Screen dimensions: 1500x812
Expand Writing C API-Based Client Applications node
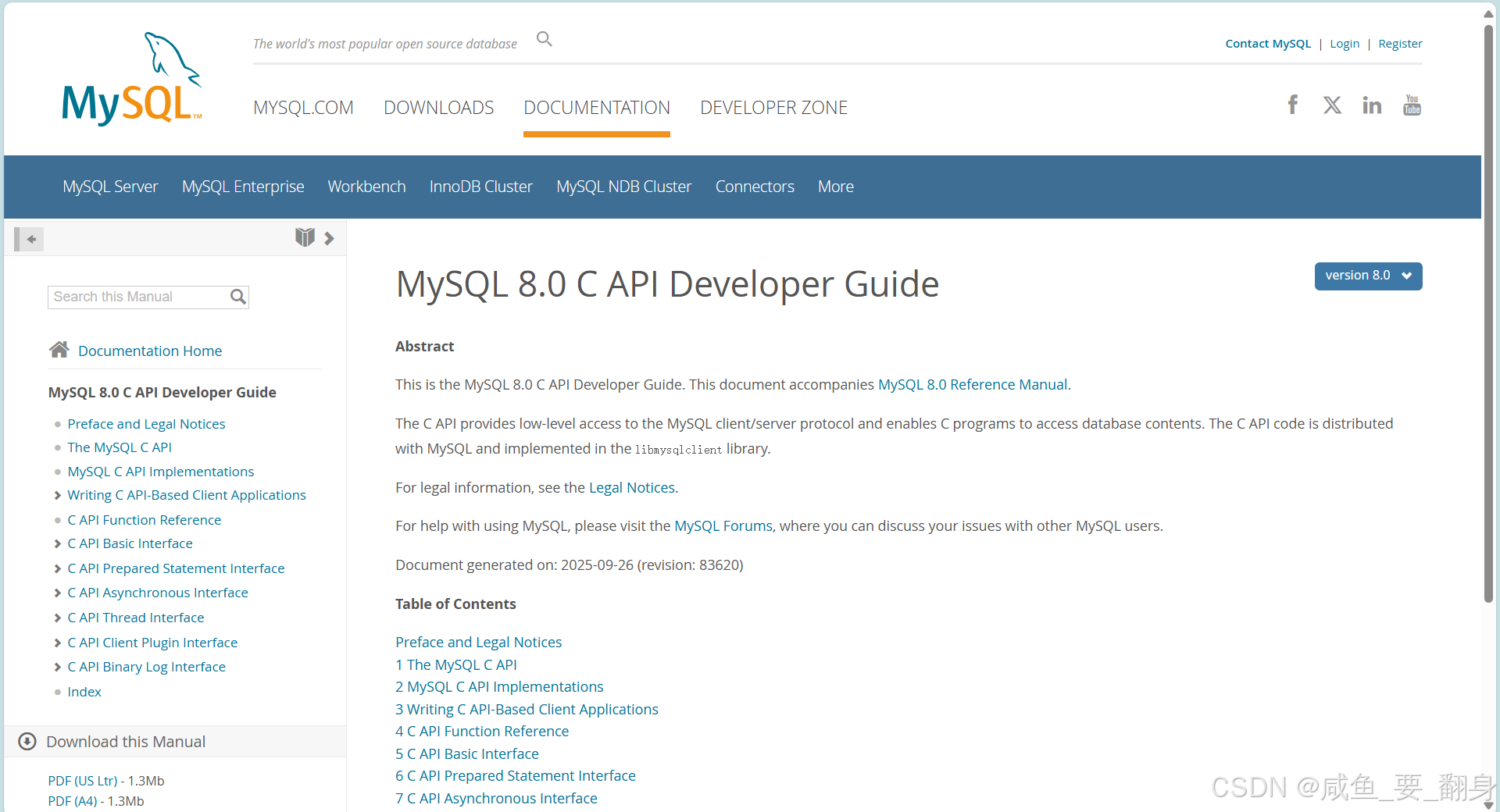pyautogui.click(x=58, y=496)
